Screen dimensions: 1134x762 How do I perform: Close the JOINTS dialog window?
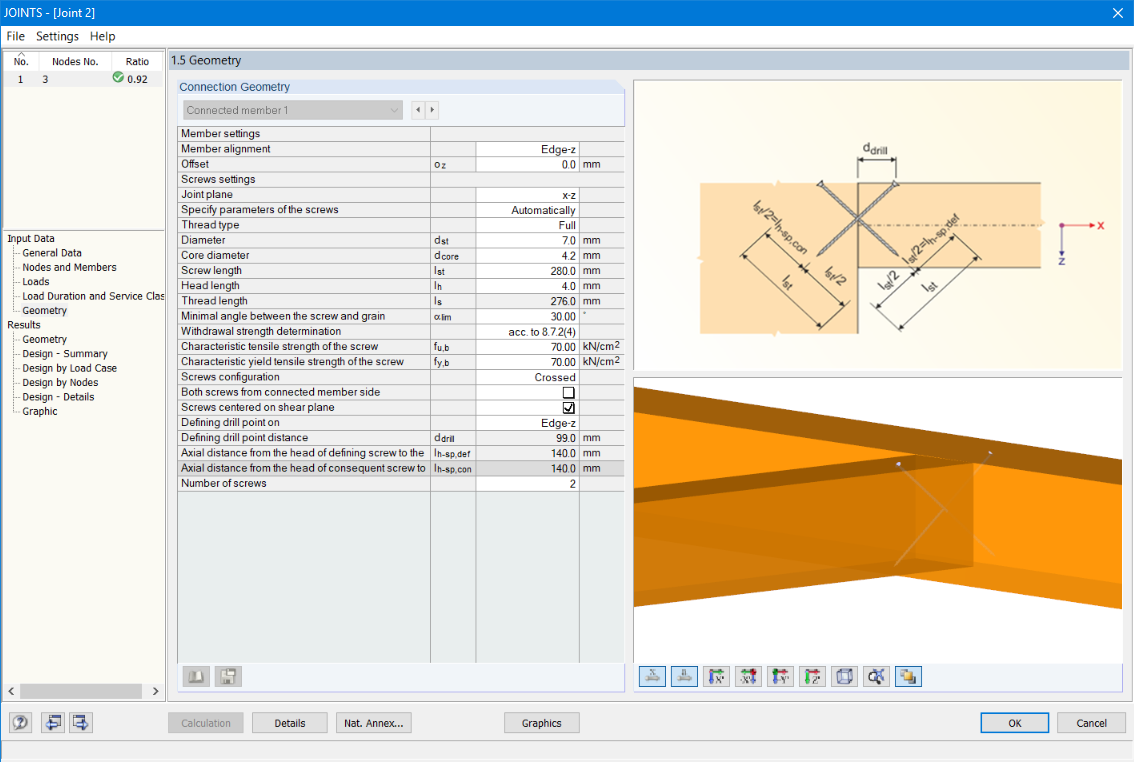click(1117, 13)
